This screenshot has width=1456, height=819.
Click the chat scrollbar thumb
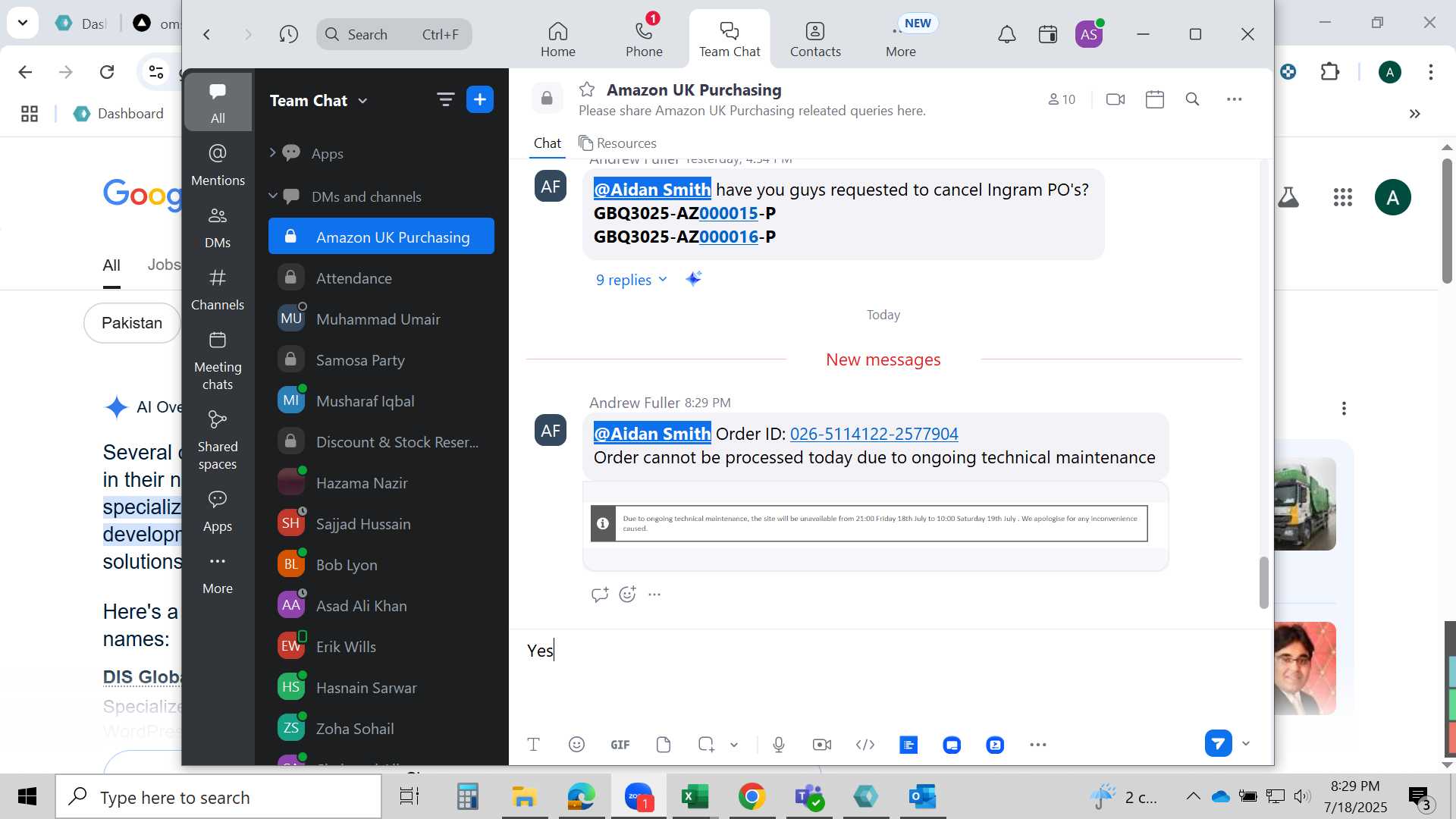pyautogui.click(x=1263, y=582)
